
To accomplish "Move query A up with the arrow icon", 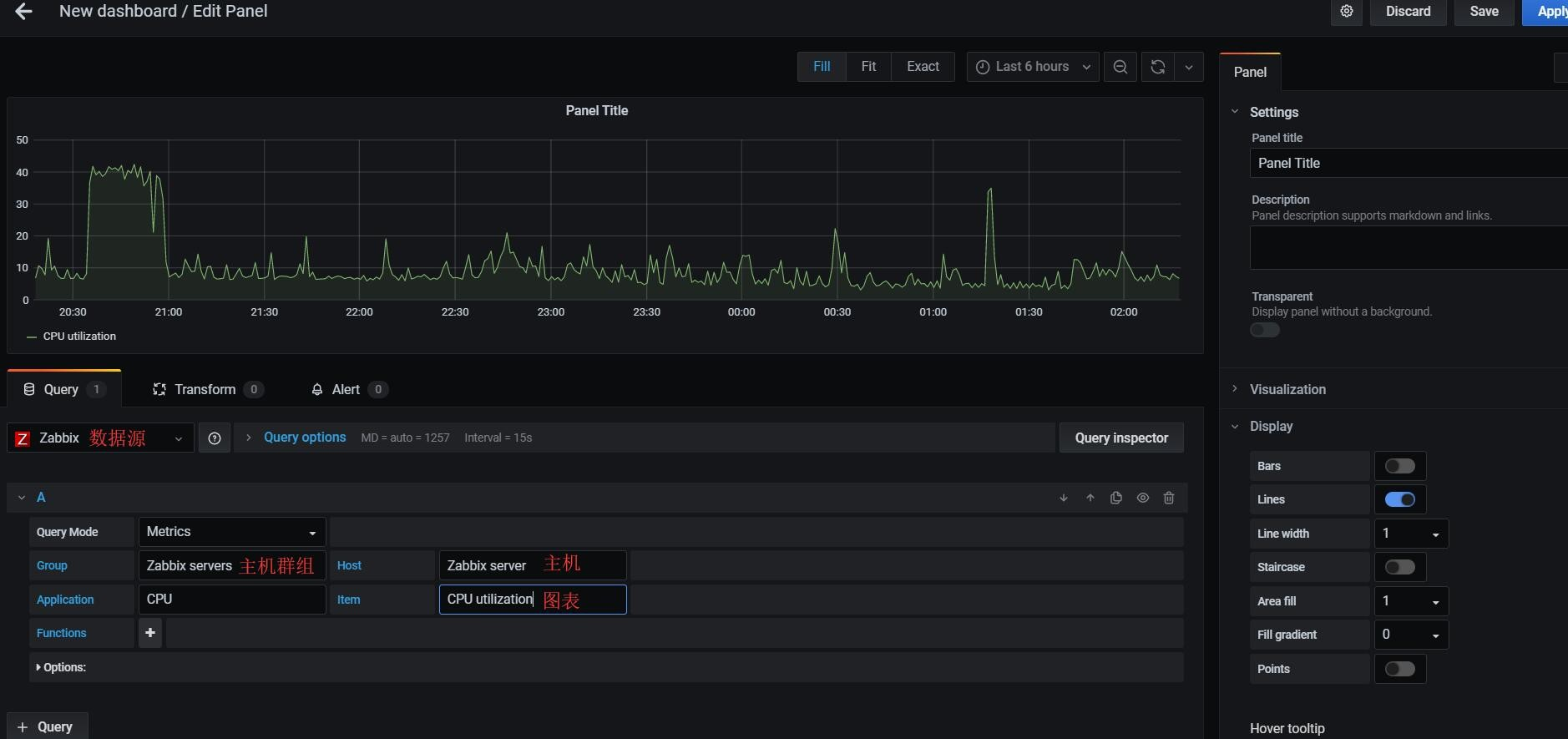I will 1090,498.
